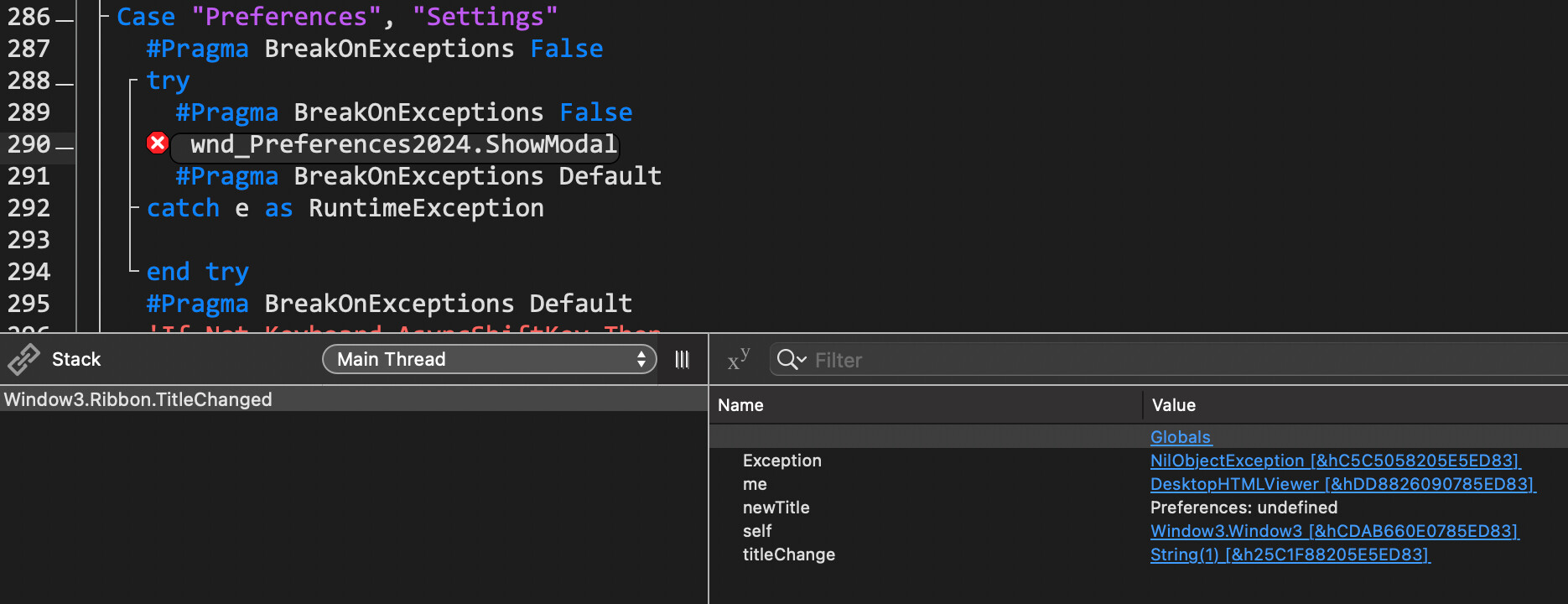
Task: Select the newTitle variable row
Action: coord(776,508)
